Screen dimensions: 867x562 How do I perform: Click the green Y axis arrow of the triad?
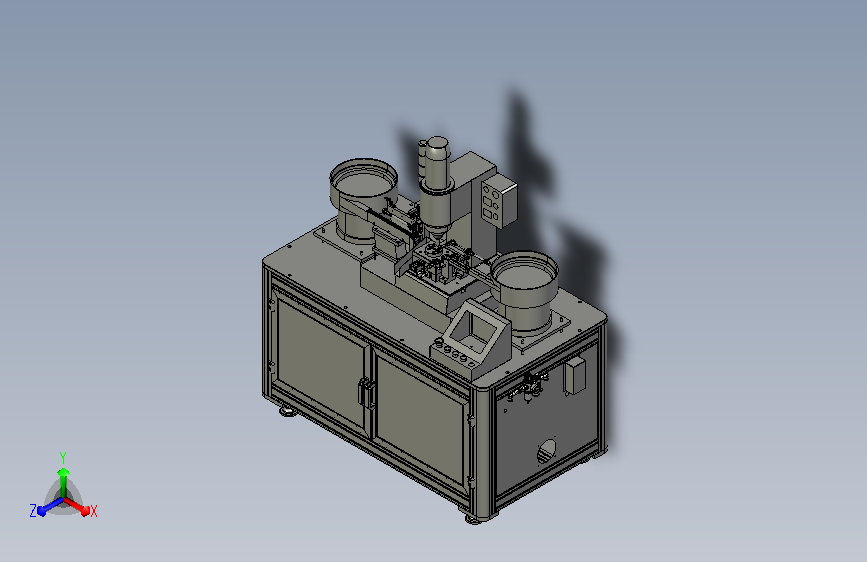pos(64,481)
